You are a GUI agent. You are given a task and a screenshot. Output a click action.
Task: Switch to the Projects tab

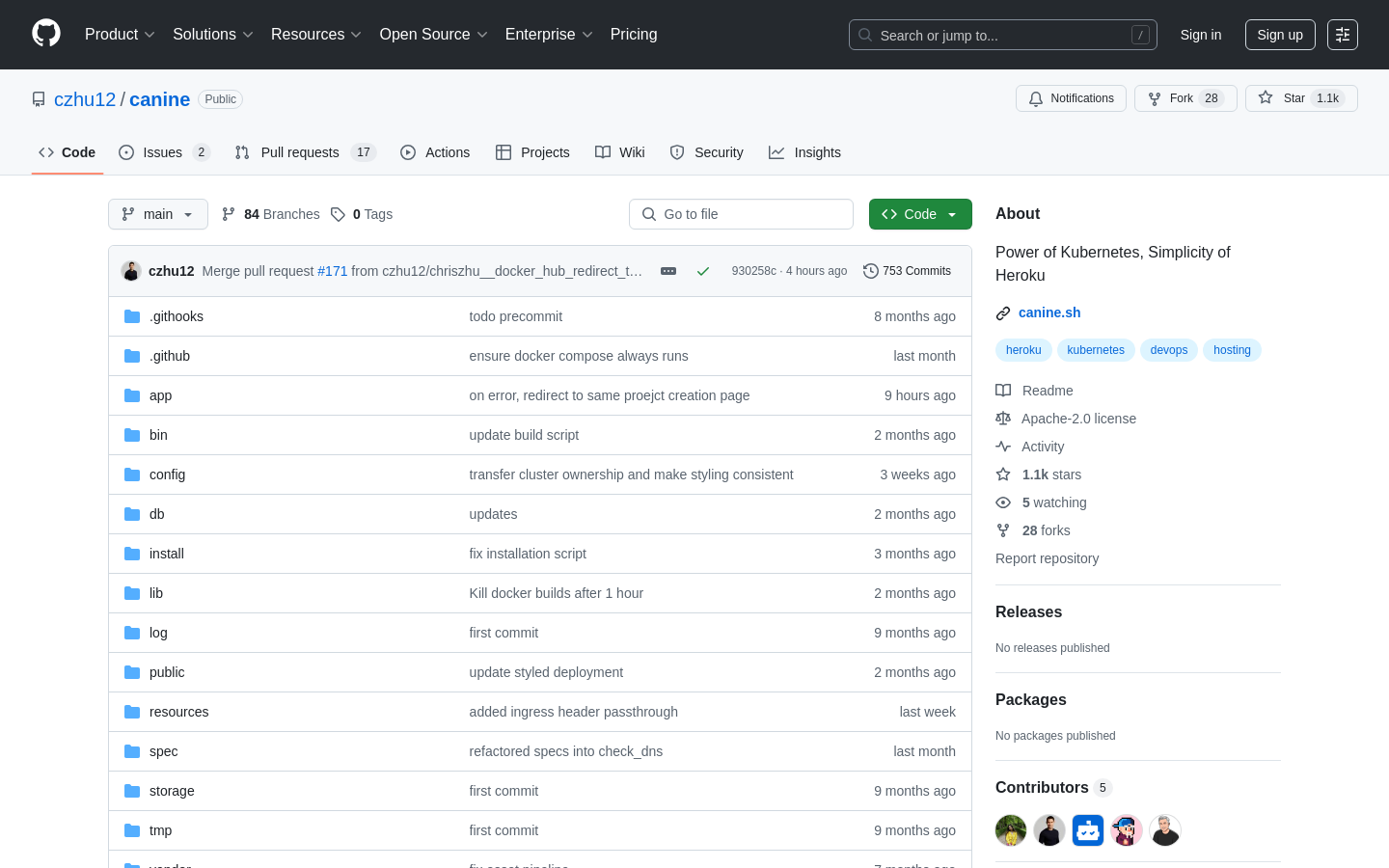532,152
